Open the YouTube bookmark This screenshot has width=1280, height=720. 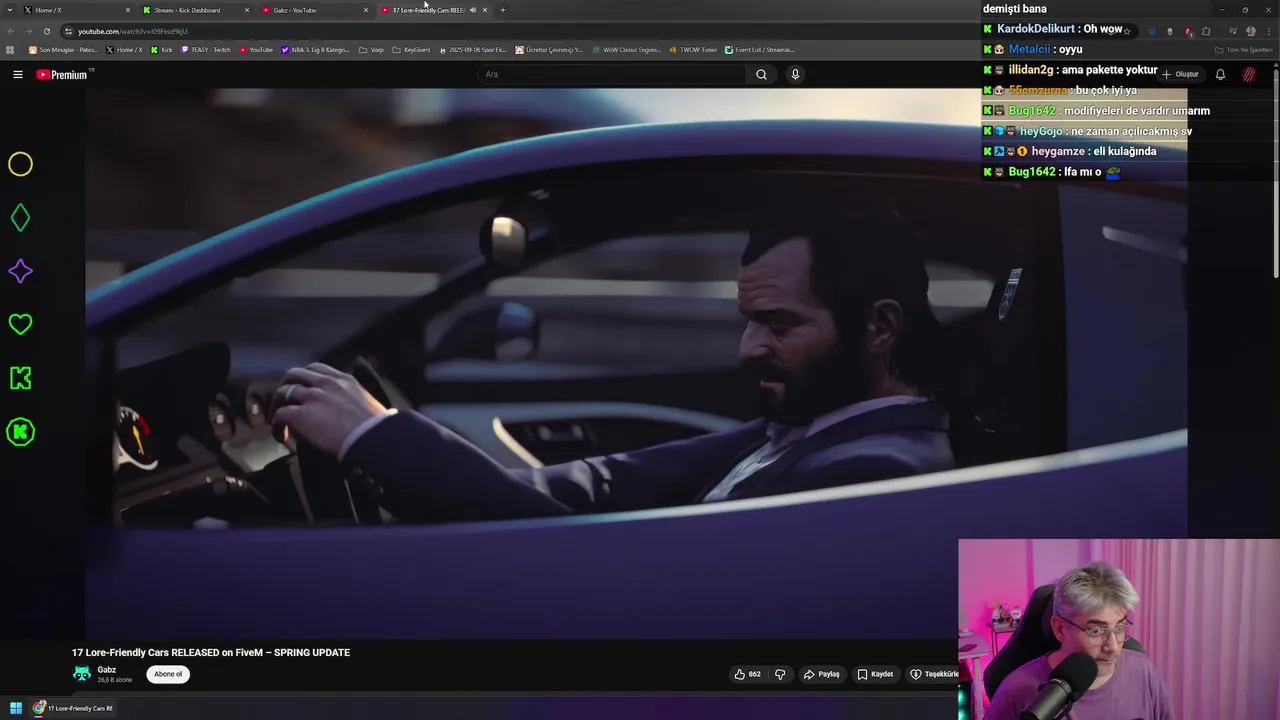[256, 50]
